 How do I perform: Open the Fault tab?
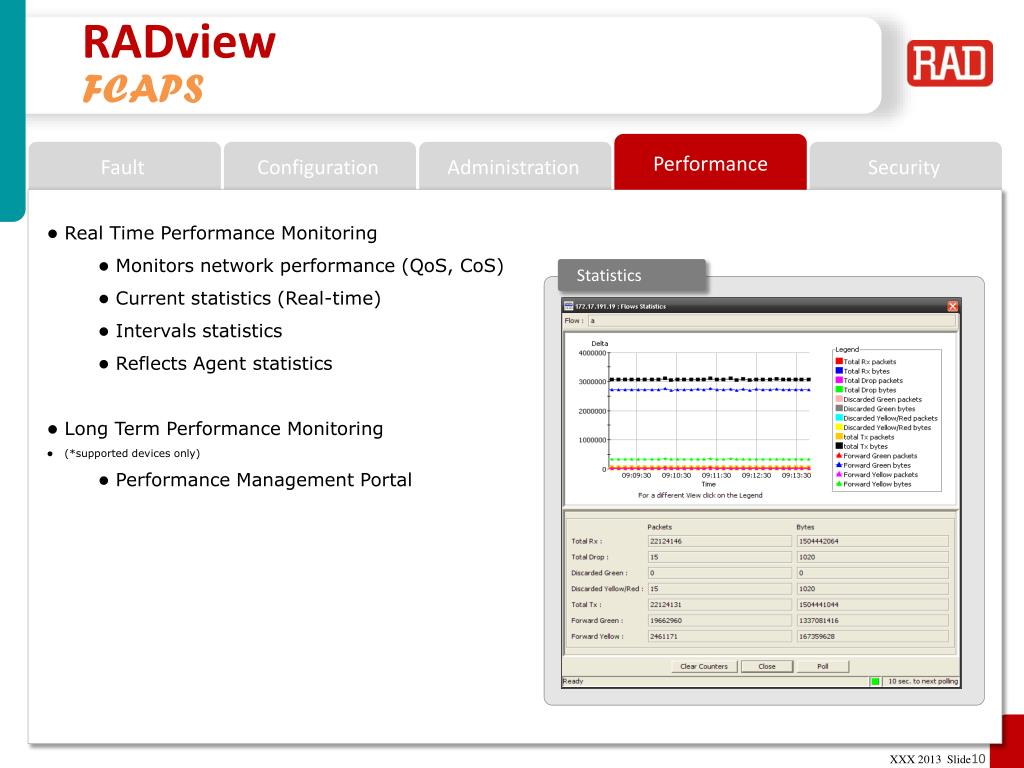pyautogui.click(x=124, y=167)
